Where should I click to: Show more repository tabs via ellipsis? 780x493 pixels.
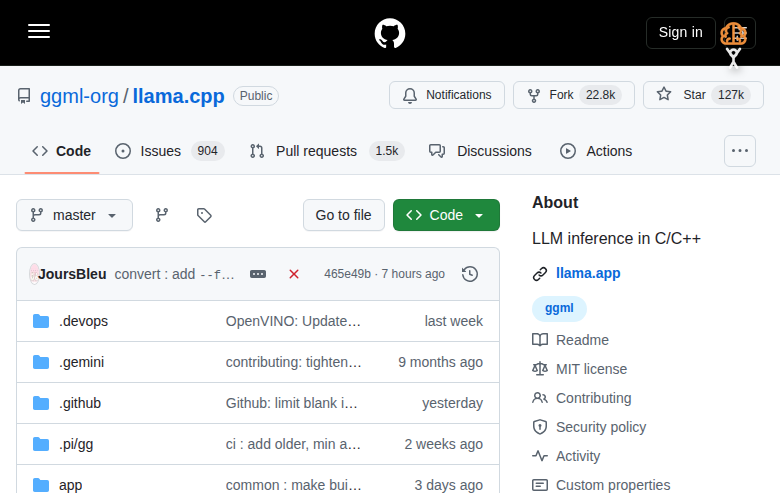click(x=740, y=151)
